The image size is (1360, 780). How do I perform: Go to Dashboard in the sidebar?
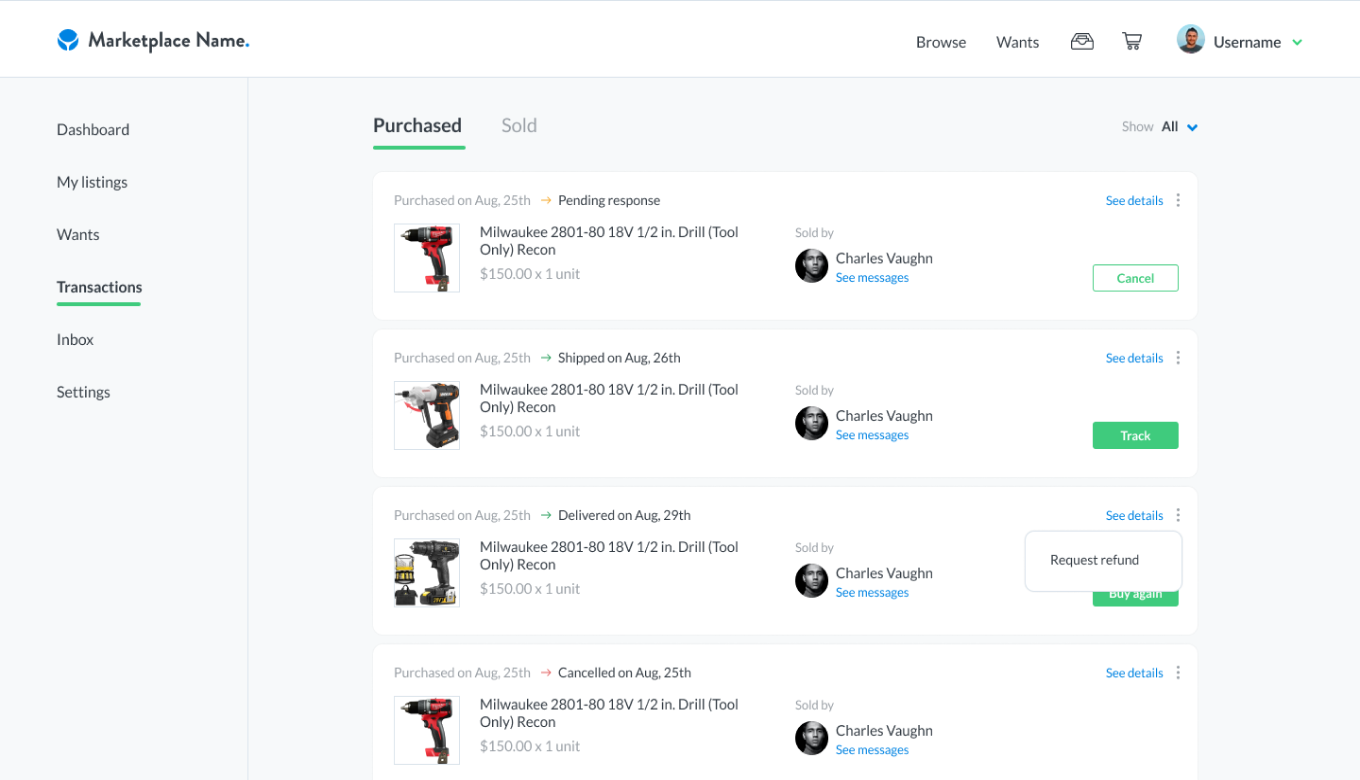[93, 130]
